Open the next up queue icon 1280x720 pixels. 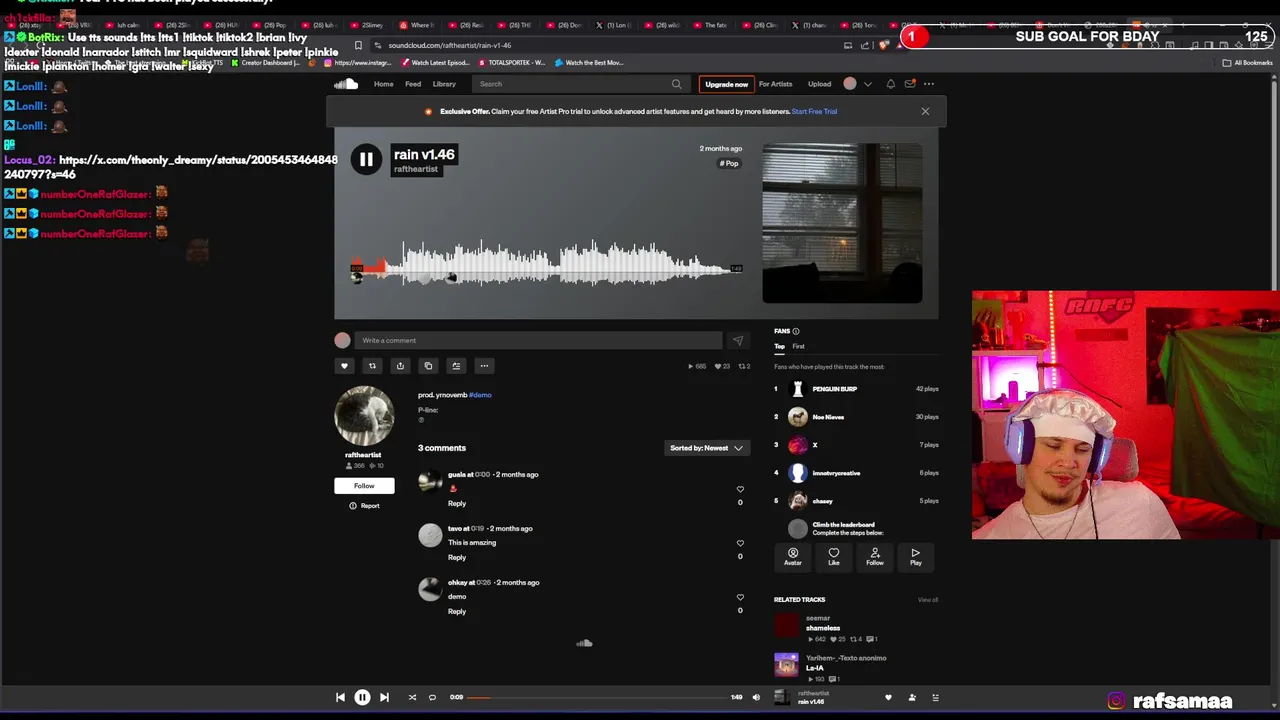tap(936, 697)
